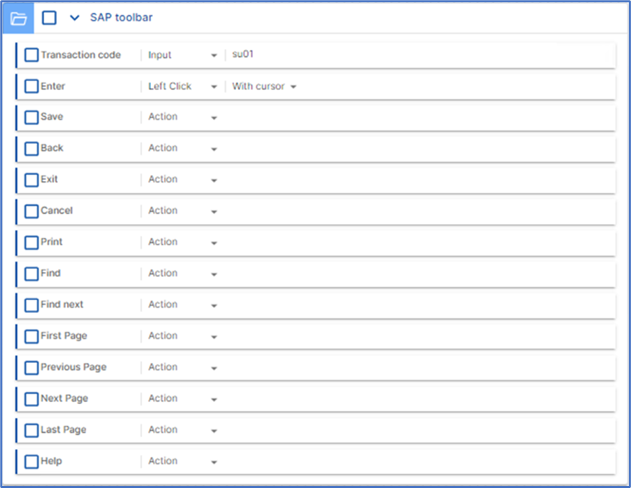631x488 pixels.
Task: Click the open folder icon
Action: [x=18, y=18]
